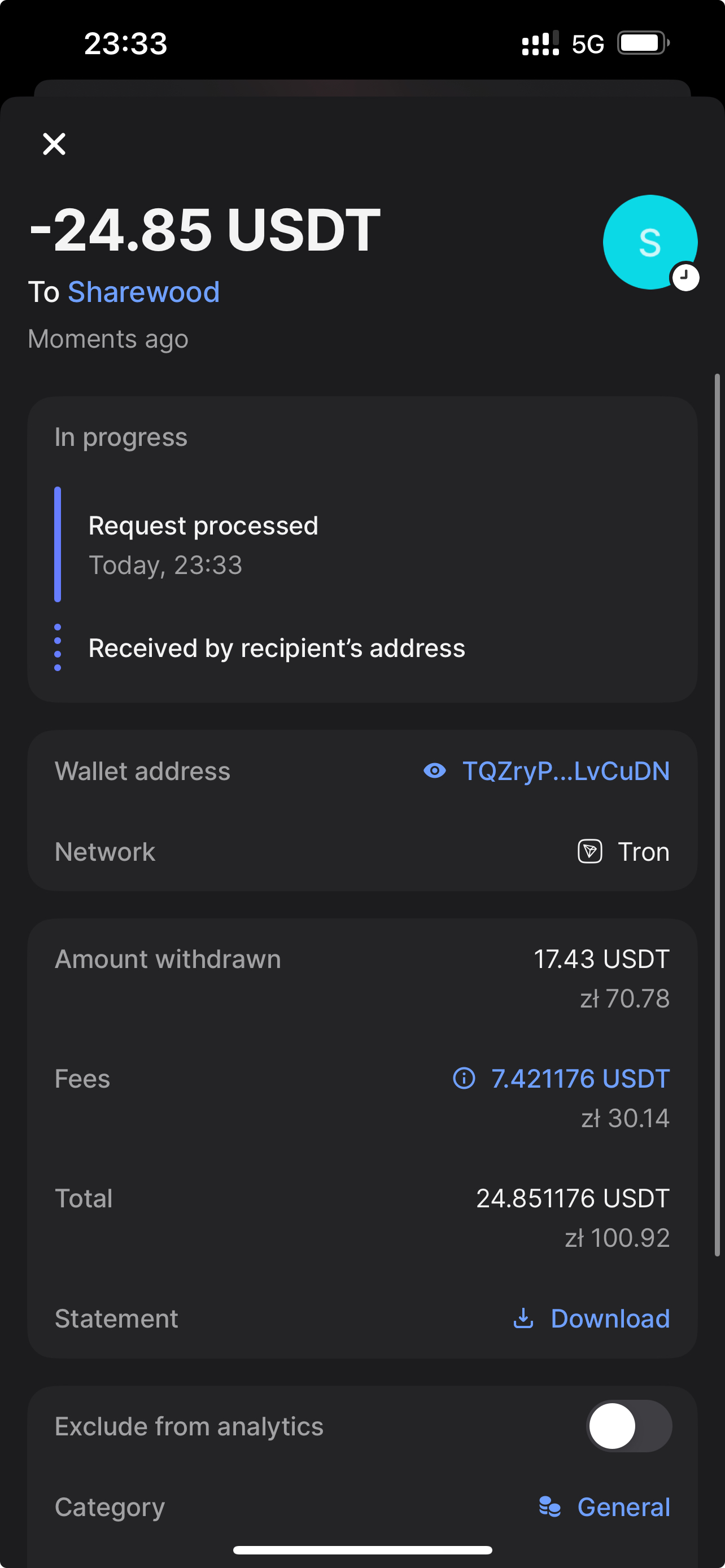The image size is (725, 1568).
Task: Tap the vertical scrollbar on the right
Action: coord(717,814)
